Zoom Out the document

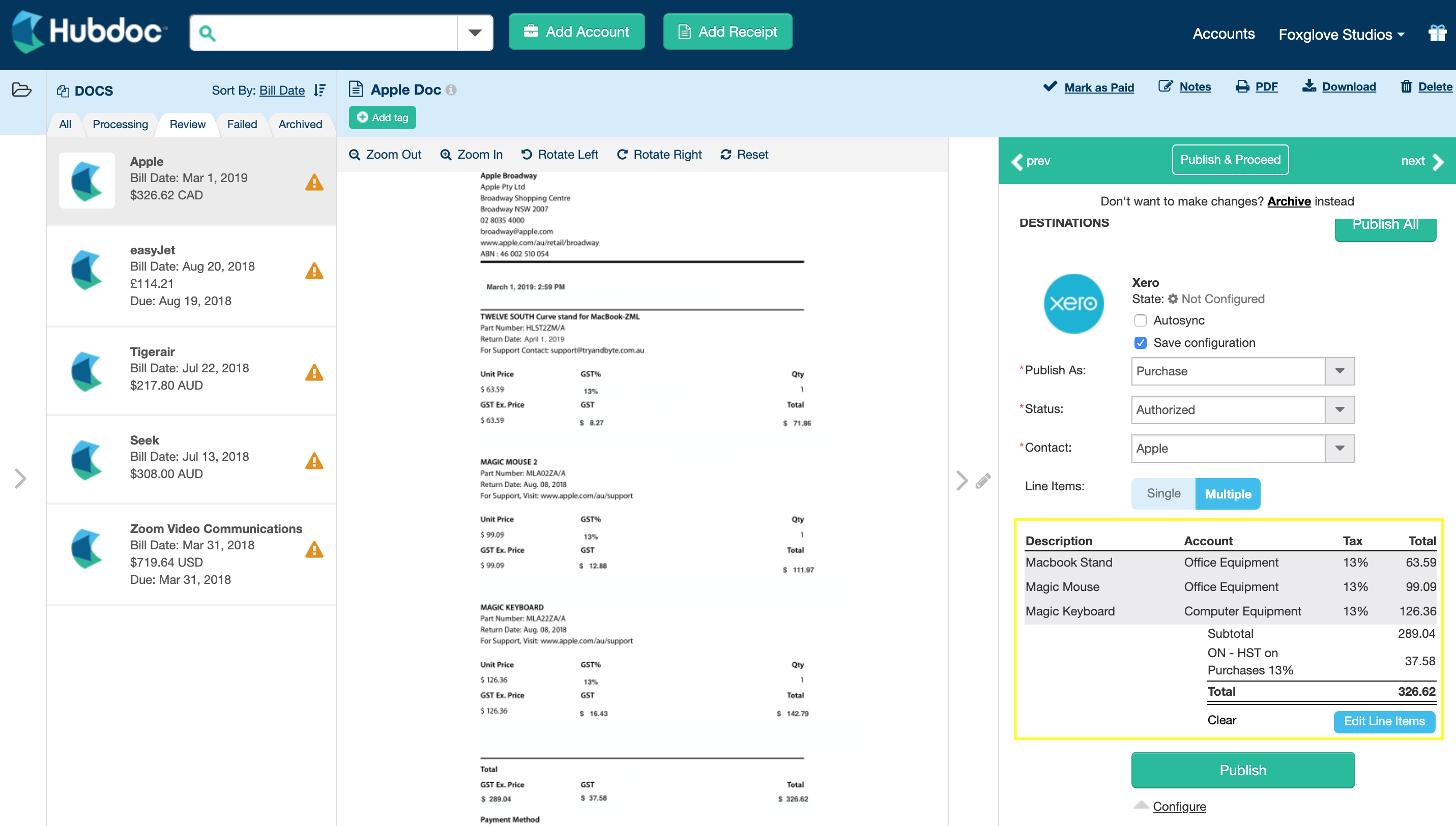(385, 154)
